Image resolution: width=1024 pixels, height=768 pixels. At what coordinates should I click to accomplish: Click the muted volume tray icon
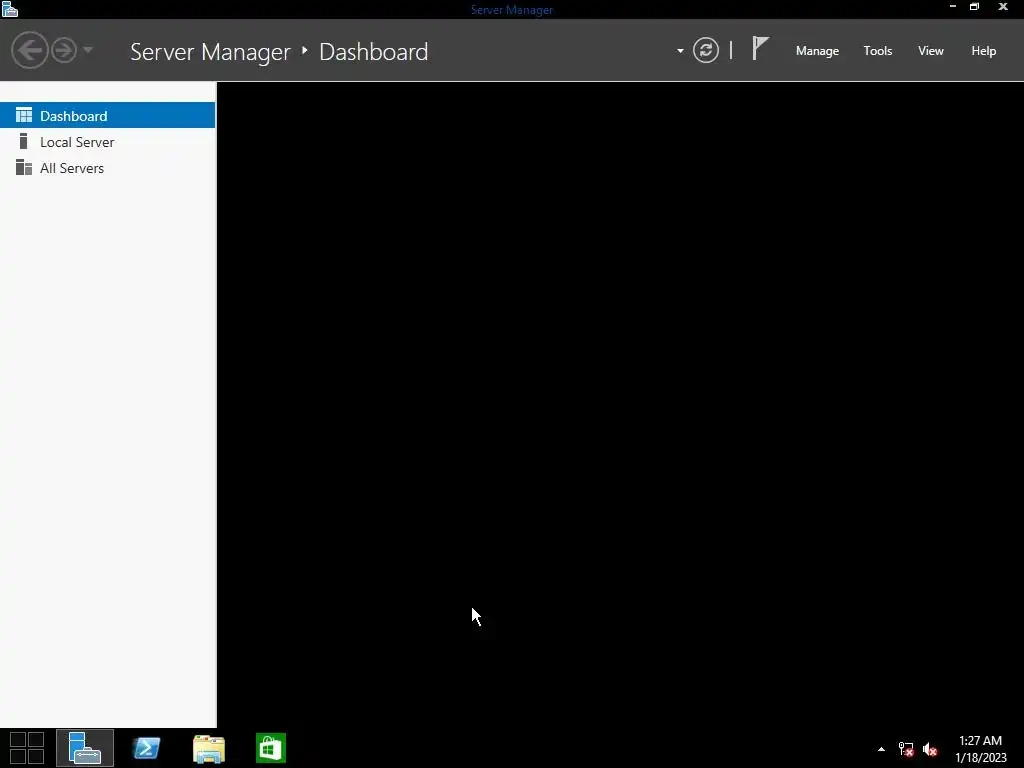point(930,749)
